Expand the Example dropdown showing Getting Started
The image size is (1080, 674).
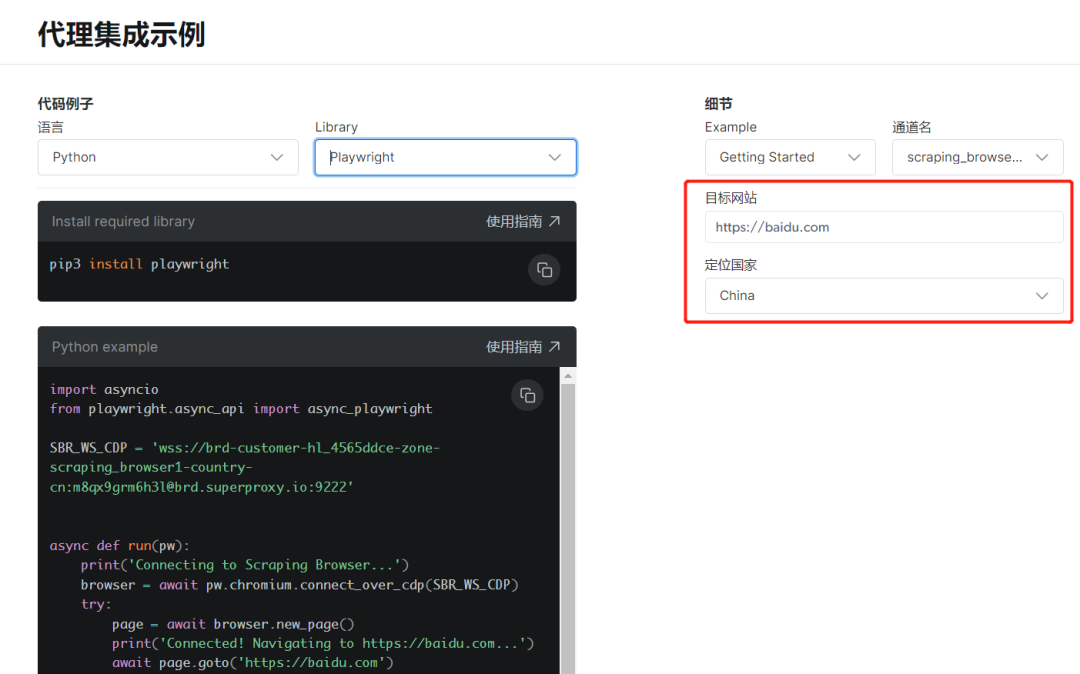point(790,157)
